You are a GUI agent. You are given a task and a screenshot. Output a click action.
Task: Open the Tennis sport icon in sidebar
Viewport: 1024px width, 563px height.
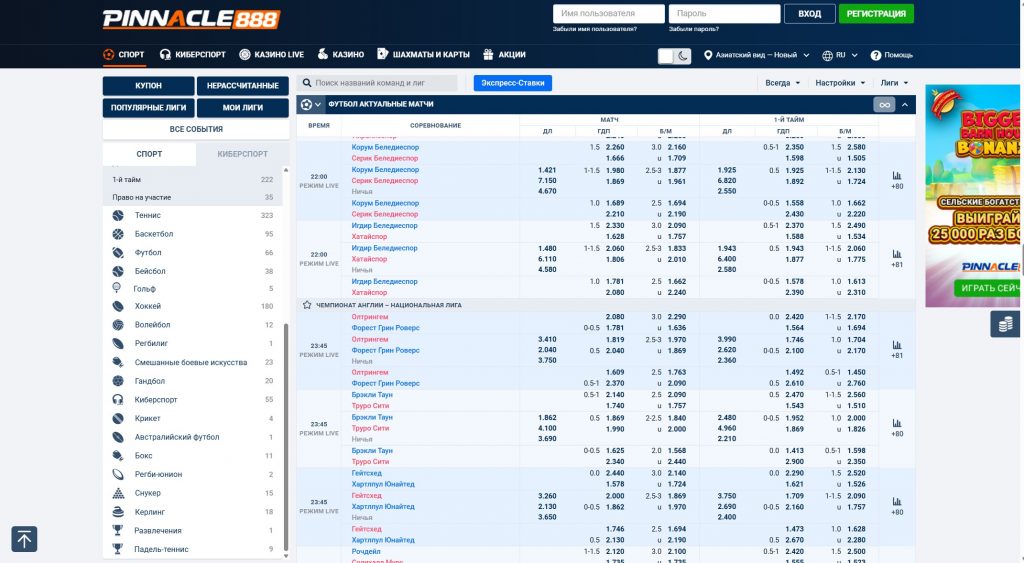[x=118, y=215]
